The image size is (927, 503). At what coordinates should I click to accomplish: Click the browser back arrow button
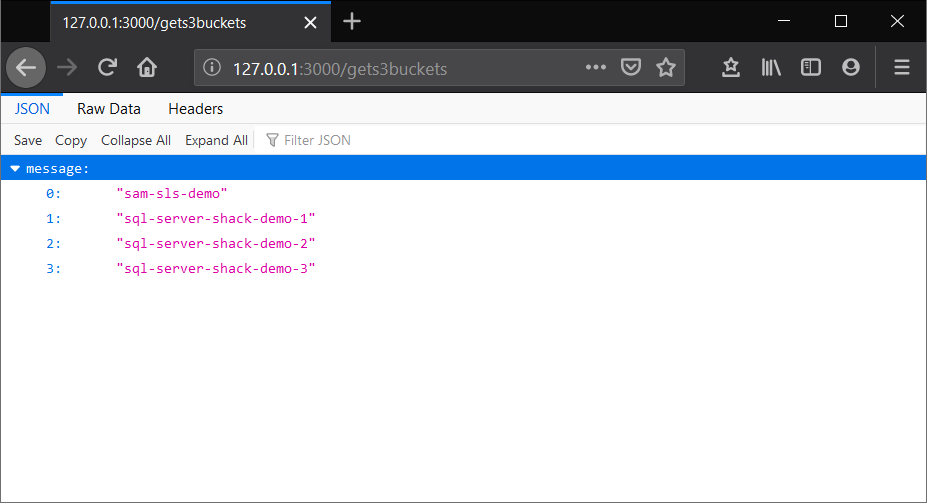pyautogui.click(x=26, y=68)
